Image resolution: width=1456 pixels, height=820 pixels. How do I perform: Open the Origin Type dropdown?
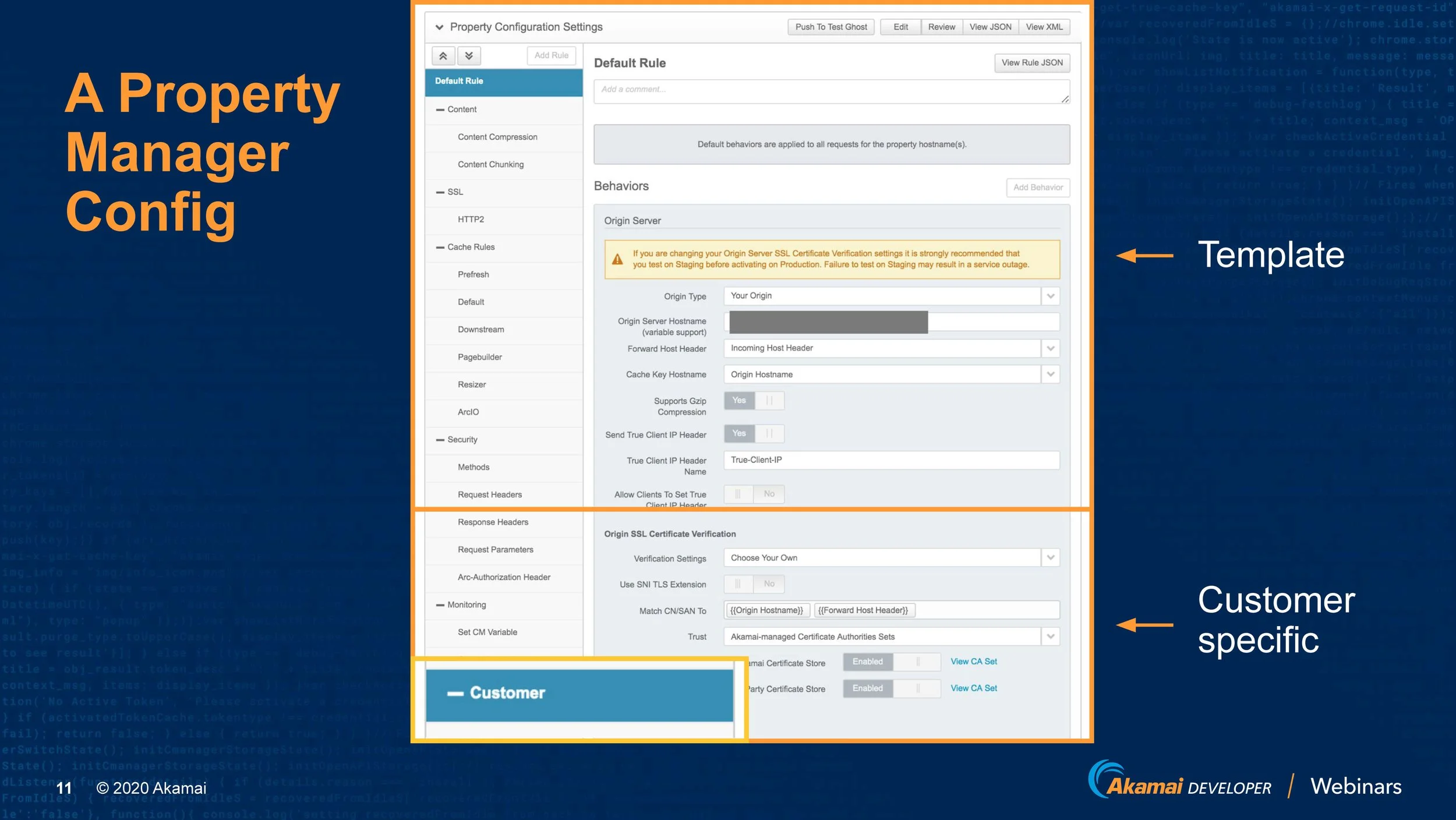[892, 296]
